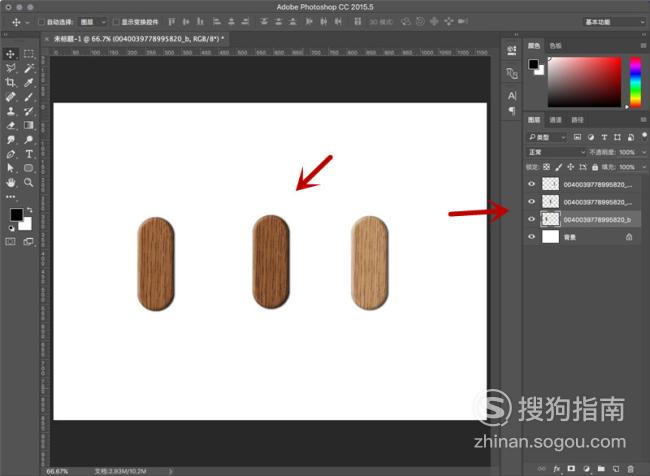Image resolution: width=650 pixels, height=476 pixels.
Task: Select the History Brush tool
Action: click(29, 111)
